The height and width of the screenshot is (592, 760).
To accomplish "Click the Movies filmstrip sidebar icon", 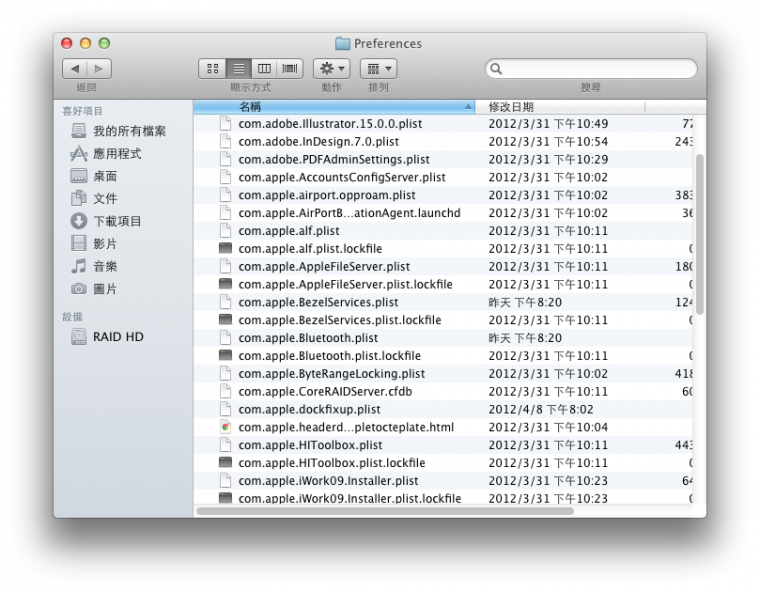I will (79, 243).
